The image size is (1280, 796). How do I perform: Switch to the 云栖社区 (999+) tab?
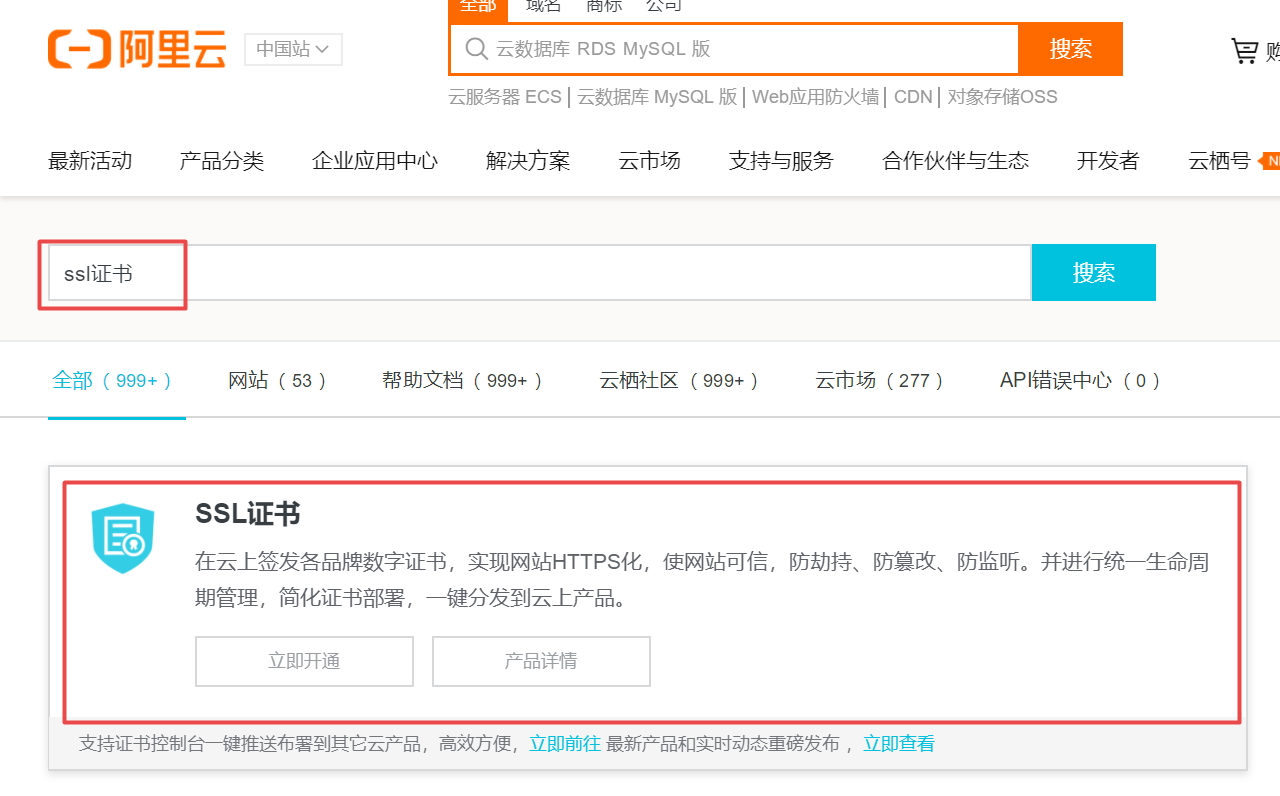click(680, 381)
